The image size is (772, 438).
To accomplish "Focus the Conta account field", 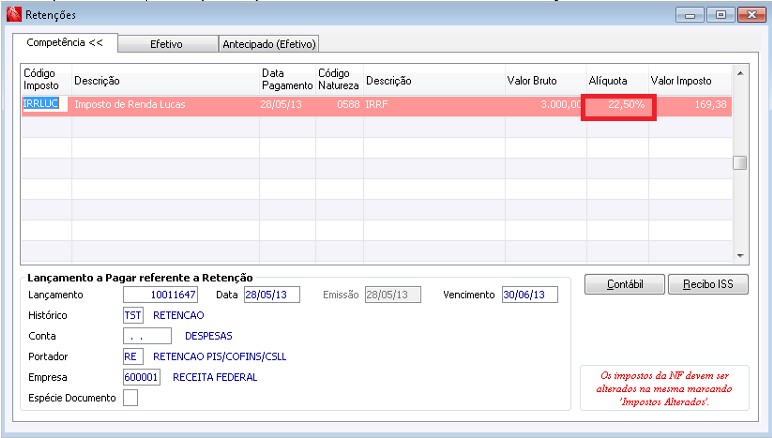I will pos(147,336).
